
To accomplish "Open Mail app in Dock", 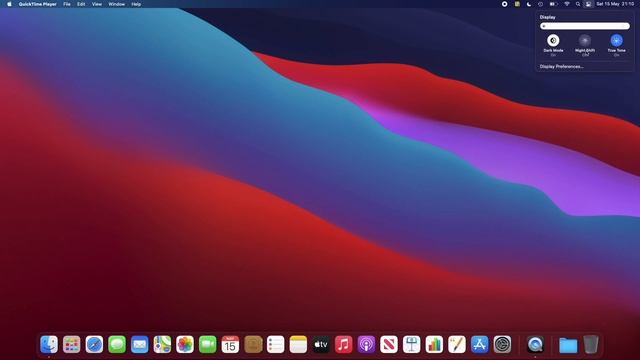I will tap(140, 344).
